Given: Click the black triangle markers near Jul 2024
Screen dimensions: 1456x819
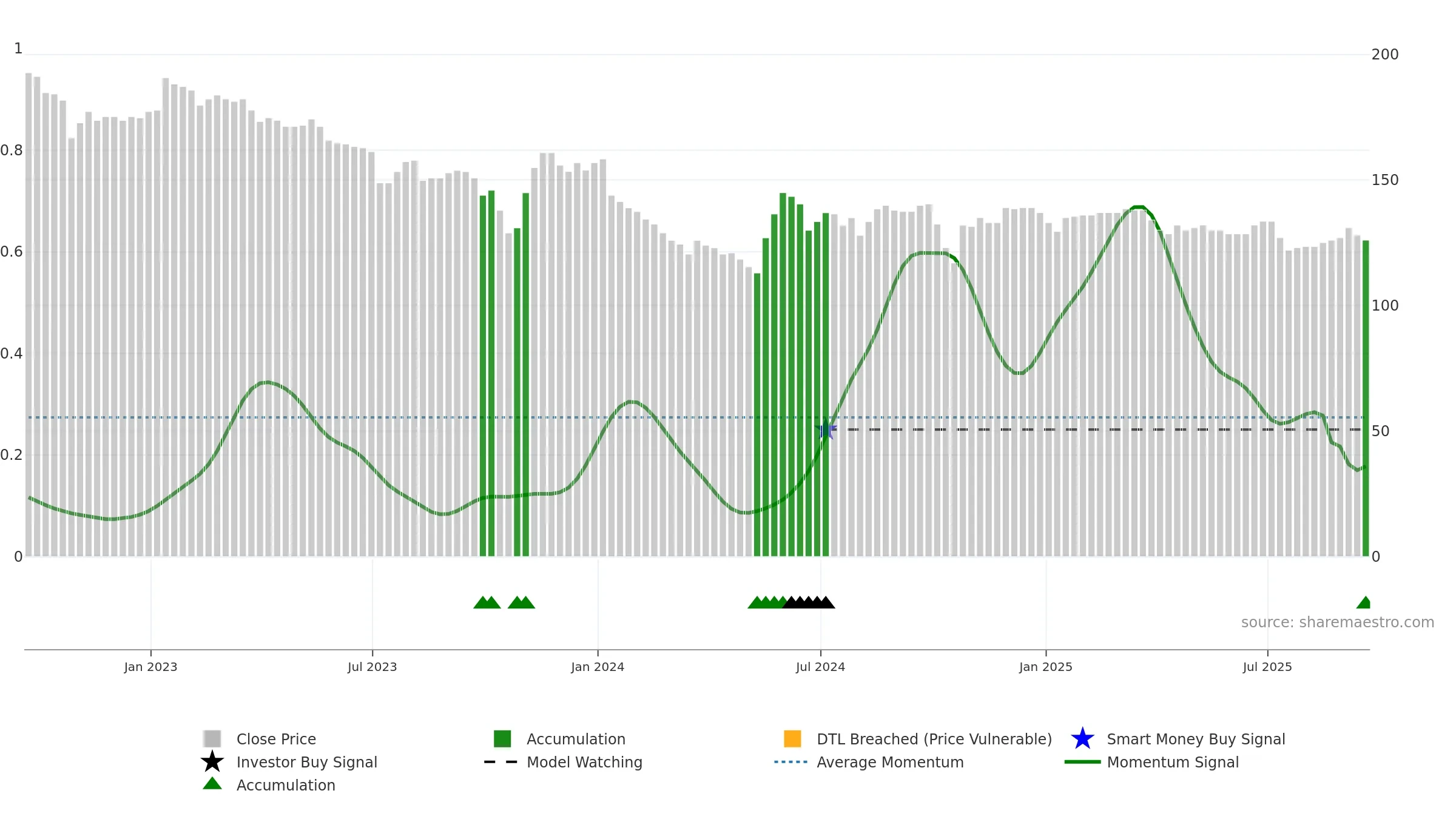Looking at the screenshot, I should click(809, 602).
